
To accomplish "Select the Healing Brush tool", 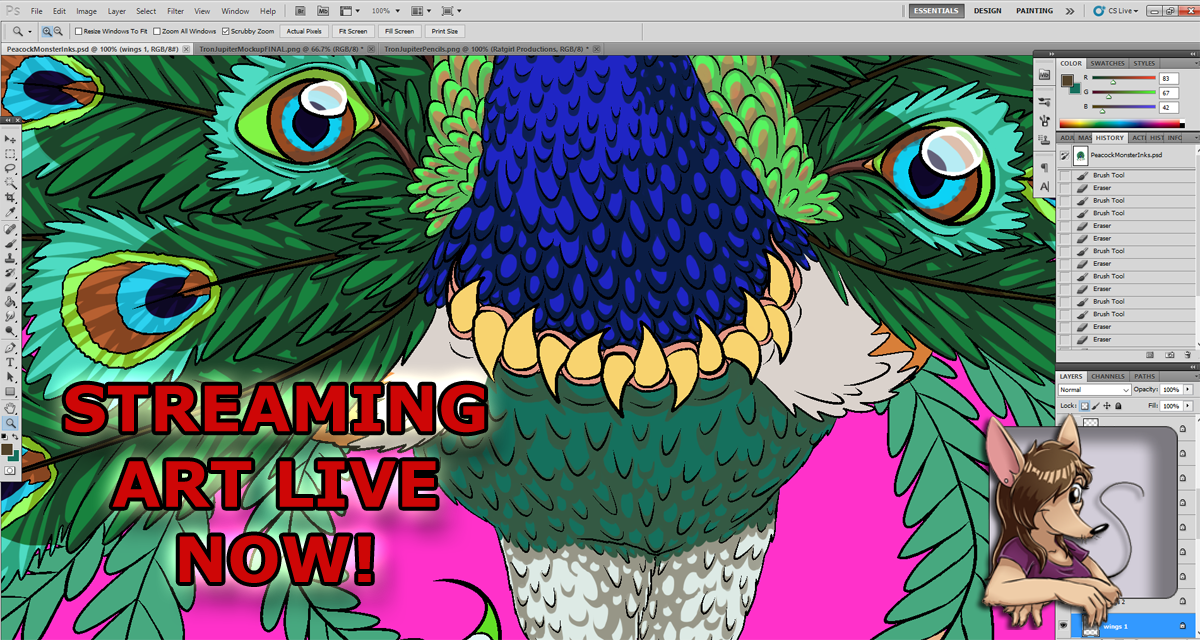I will click(x=11, y=229).
